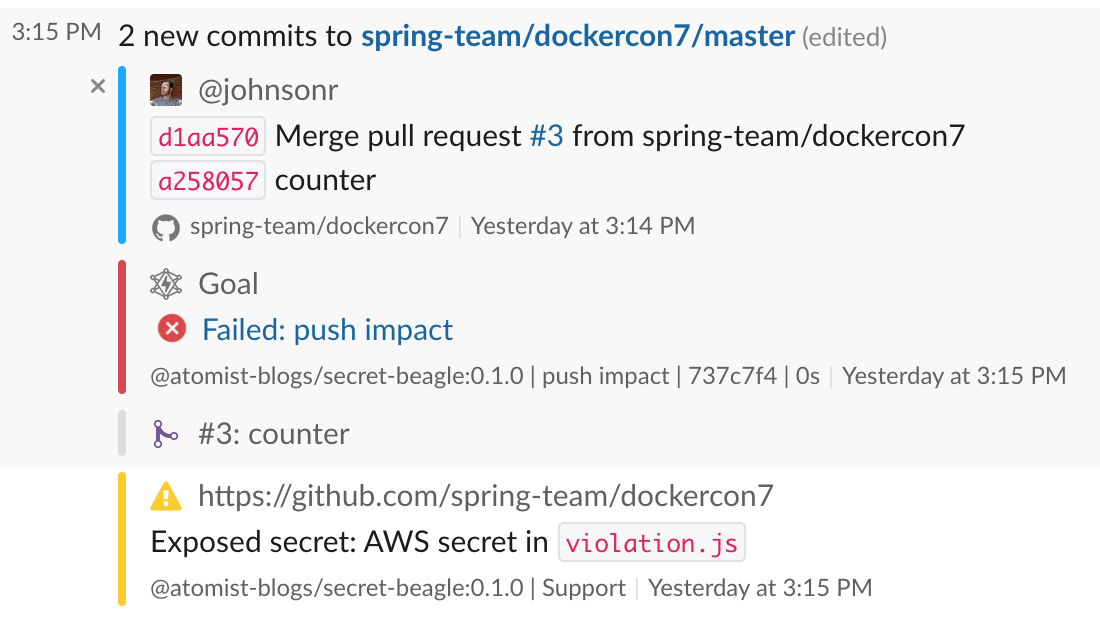Click the johnsonr avatar thumbnail
This screenshot has width=1100, height=638.
[x=166, y=90]
